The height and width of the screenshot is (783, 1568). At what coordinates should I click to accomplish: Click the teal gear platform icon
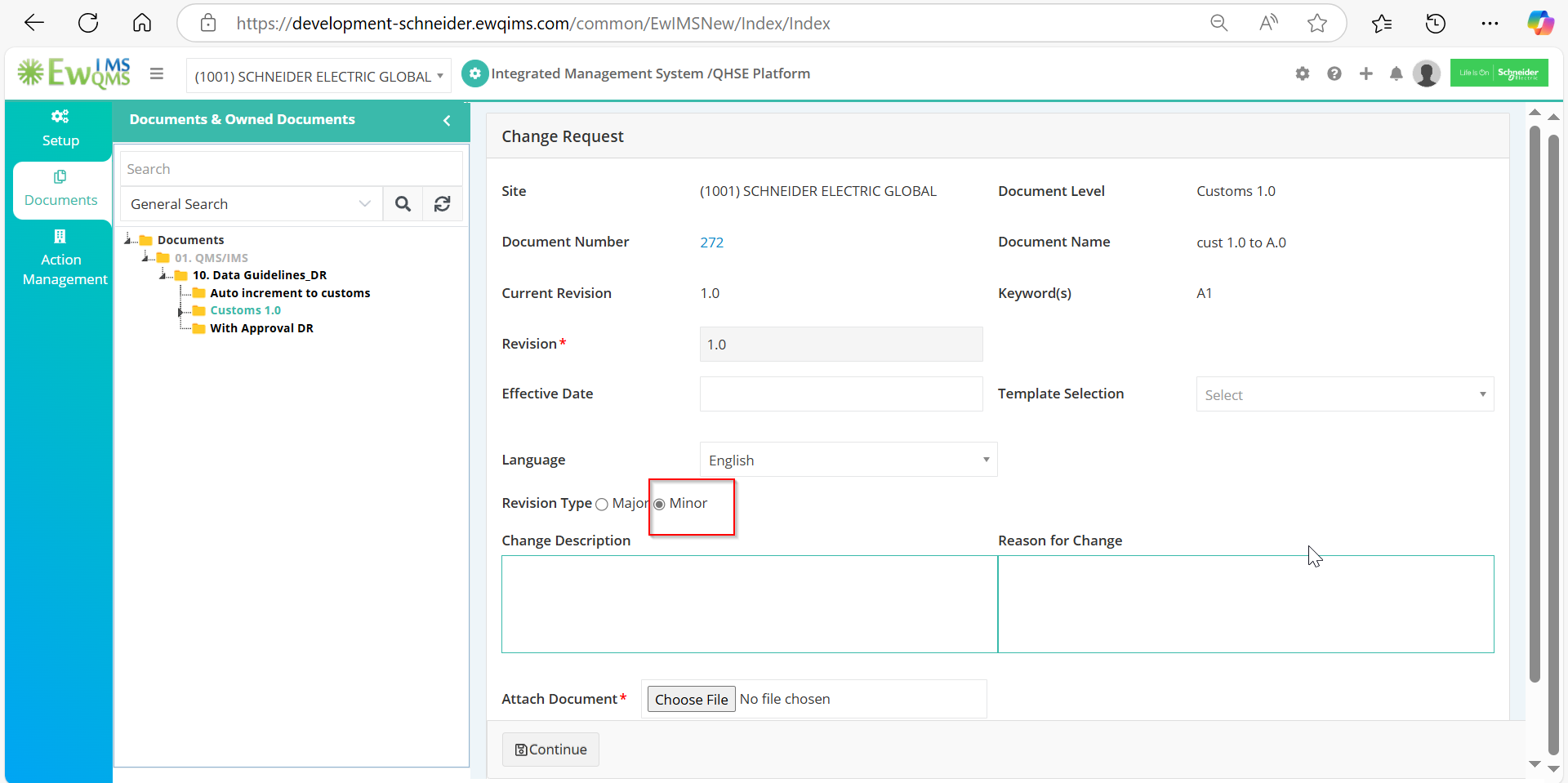click(474, 73)
